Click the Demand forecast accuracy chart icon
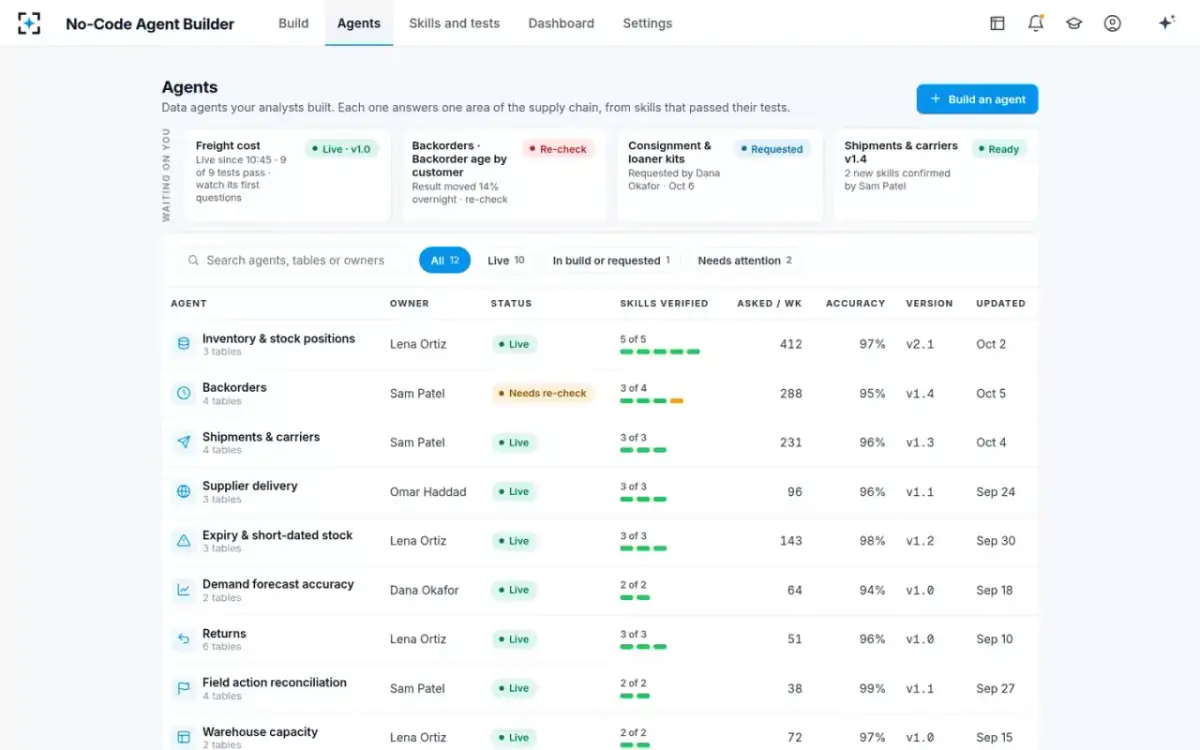Image resolution: width=1200 pixels, height=750 pixels. (183, 590)
